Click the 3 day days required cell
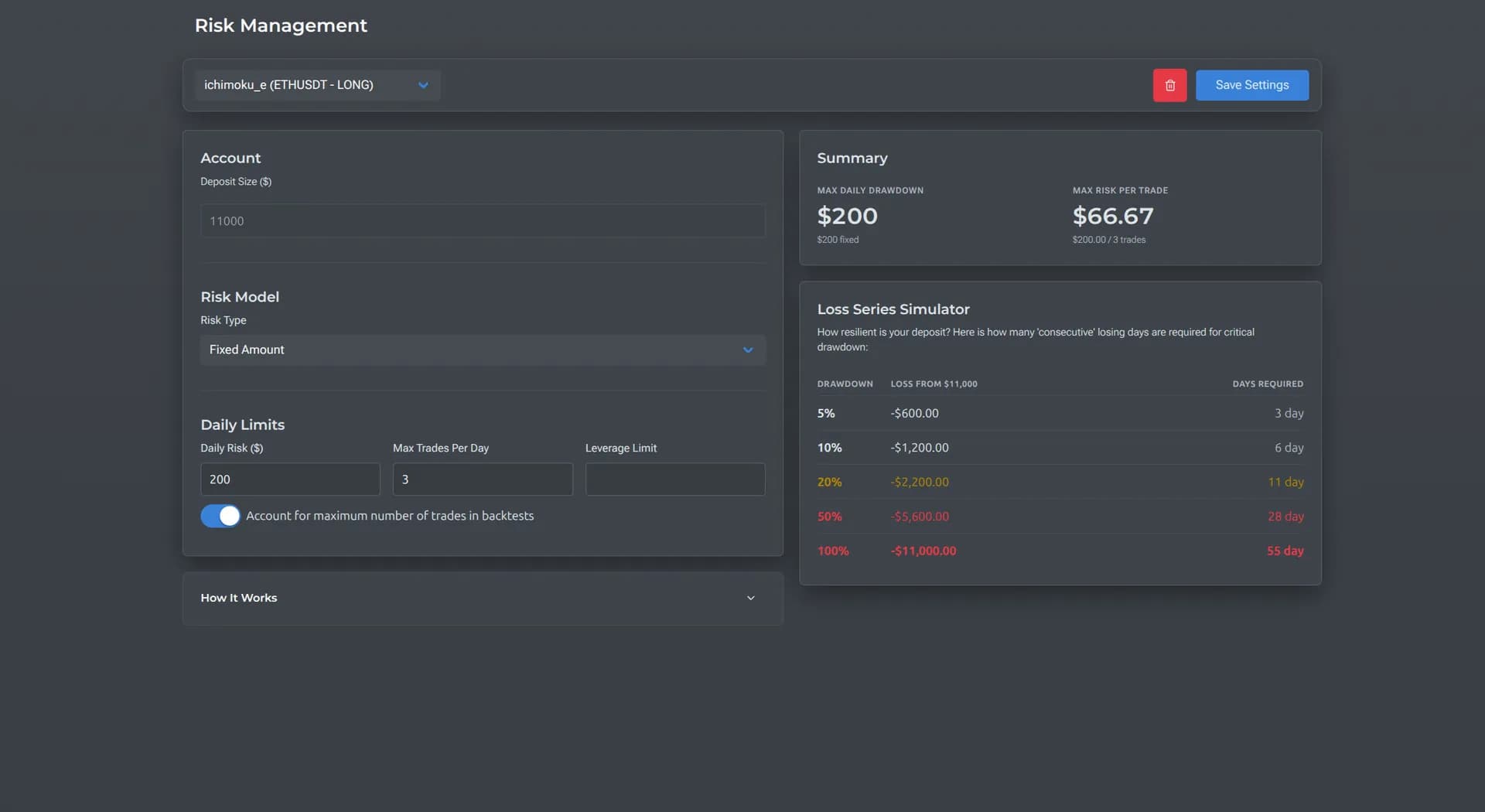1485x812 pixels. 1289,414
